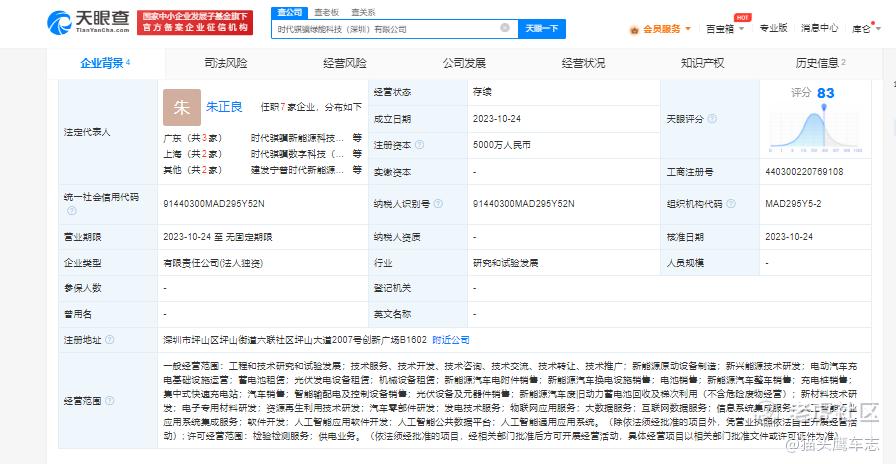Click the help icon next to 组织机构代码
This screenshot has height=464, width=896.
(730, 203)
